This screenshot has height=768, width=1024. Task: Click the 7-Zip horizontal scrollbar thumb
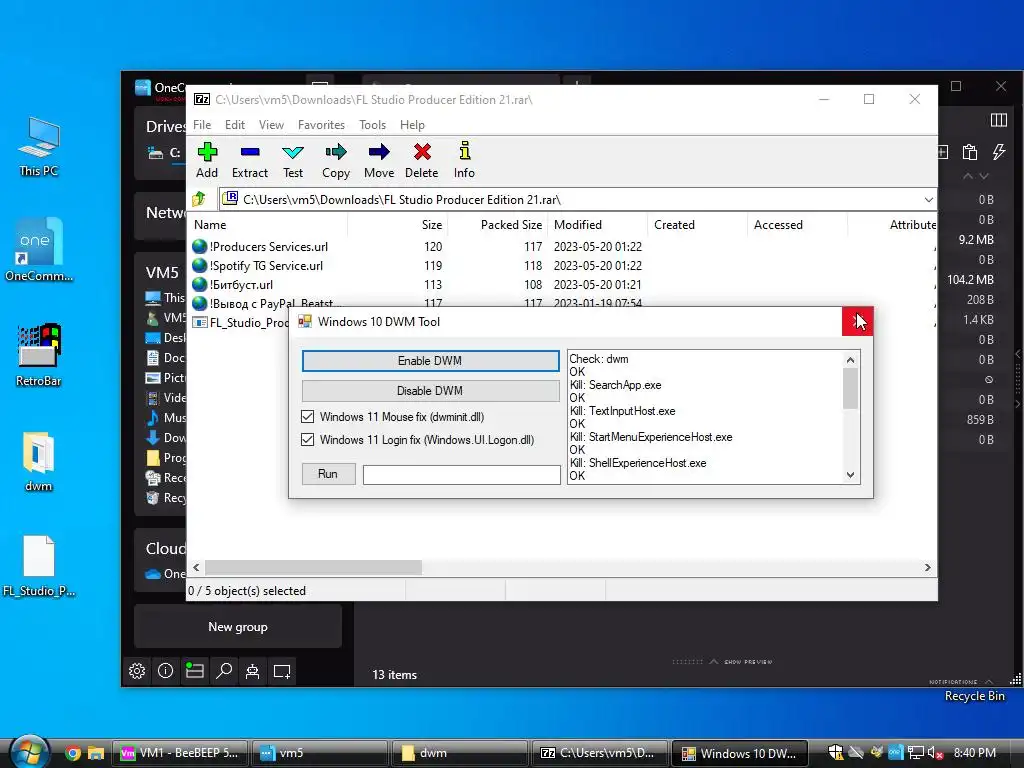coord(313,568)
